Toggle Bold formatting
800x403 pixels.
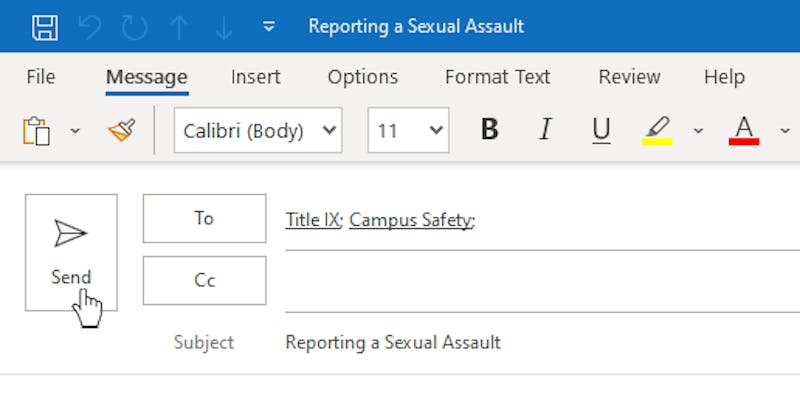tap(489, 130)
